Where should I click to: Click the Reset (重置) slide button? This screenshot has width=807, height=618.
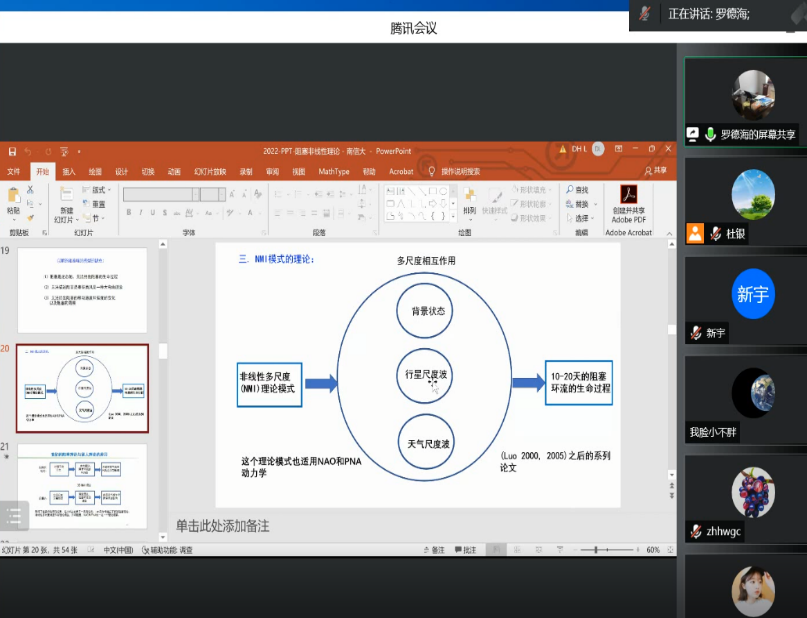[x=94, y=204]
